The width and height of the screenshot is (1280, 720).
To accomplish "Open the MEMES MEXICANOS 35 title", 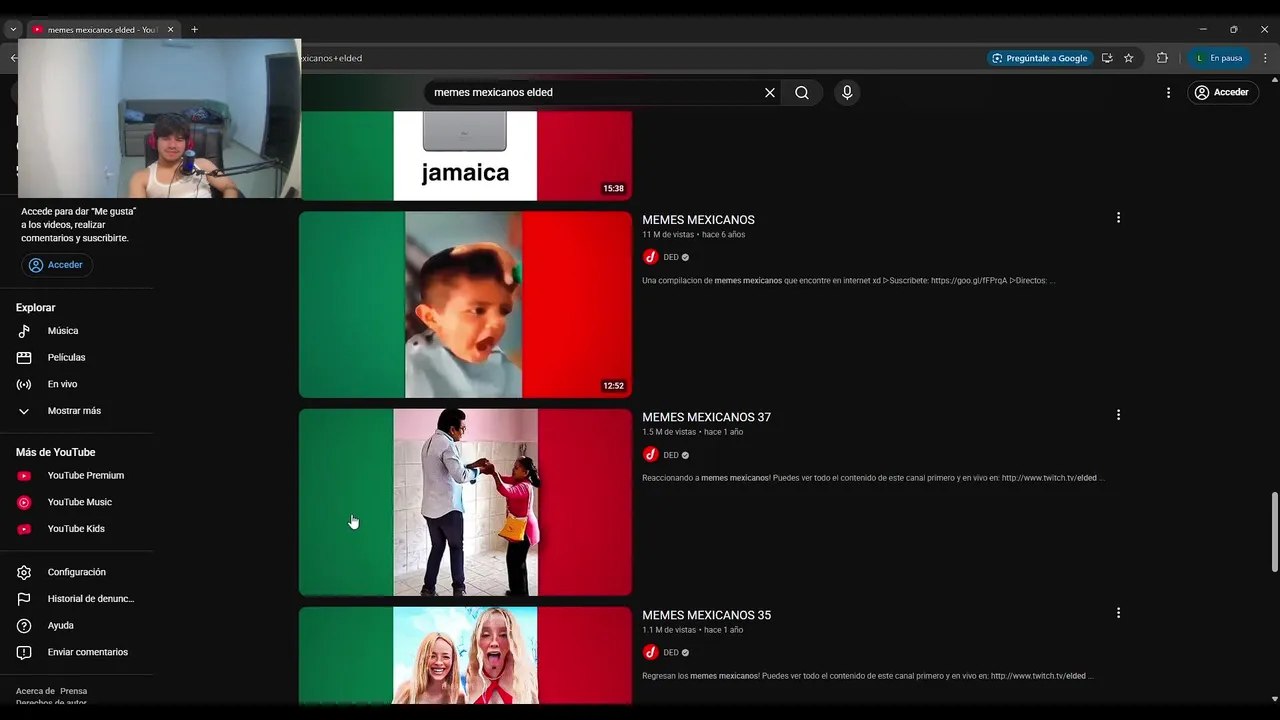I will 706,615.
